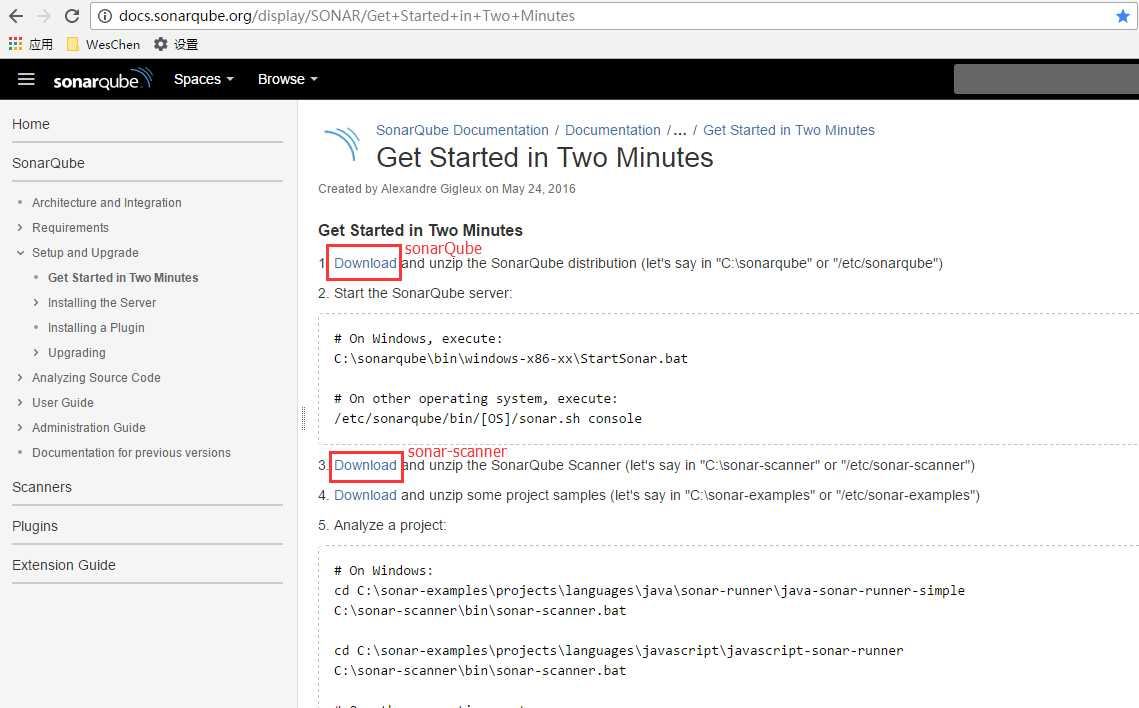Click the sidebar resize handle
The width and height of the screenshot is (1139, 708).
point(303,418)
